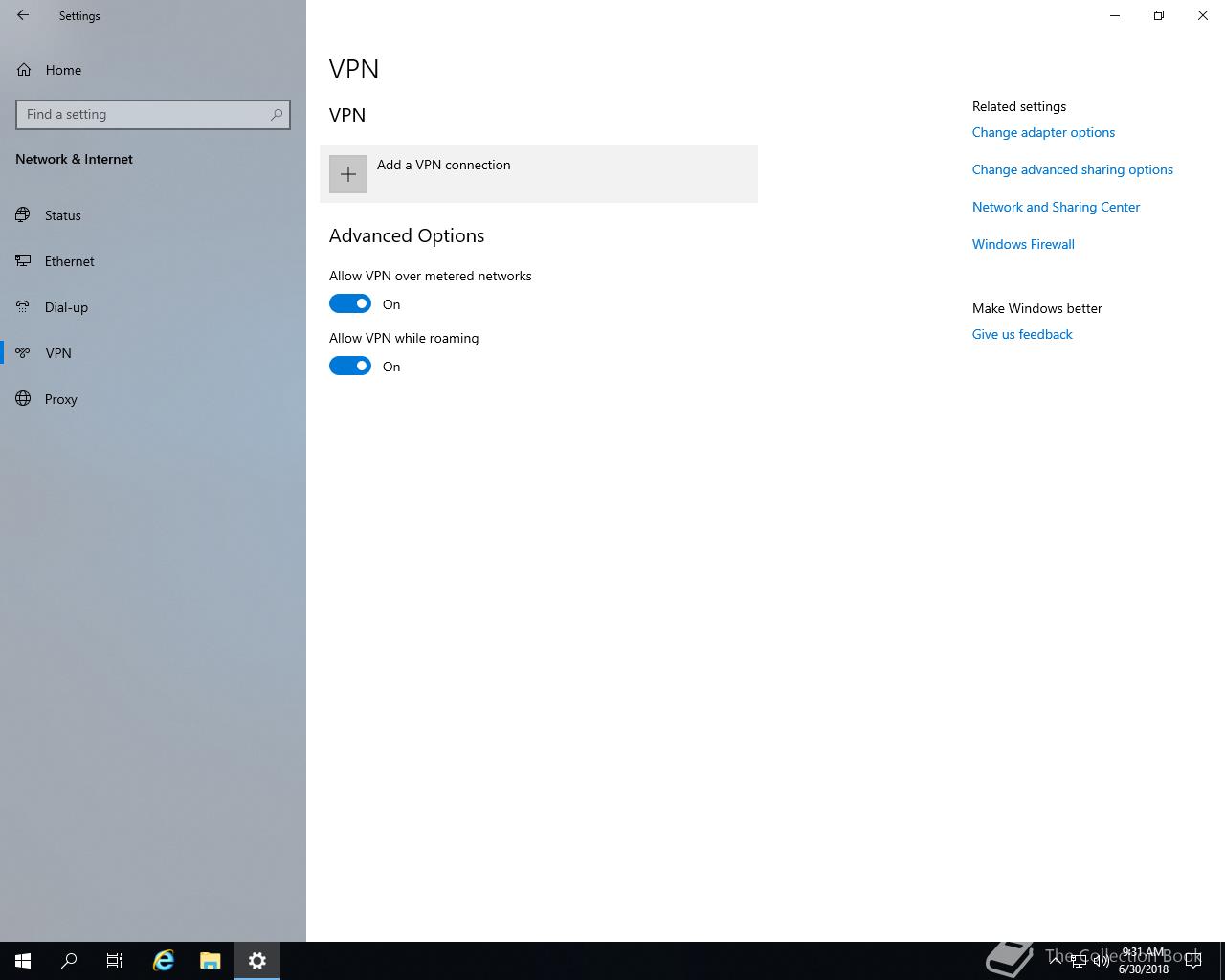Open Network and Sharing Center link

pos(1056,207)
